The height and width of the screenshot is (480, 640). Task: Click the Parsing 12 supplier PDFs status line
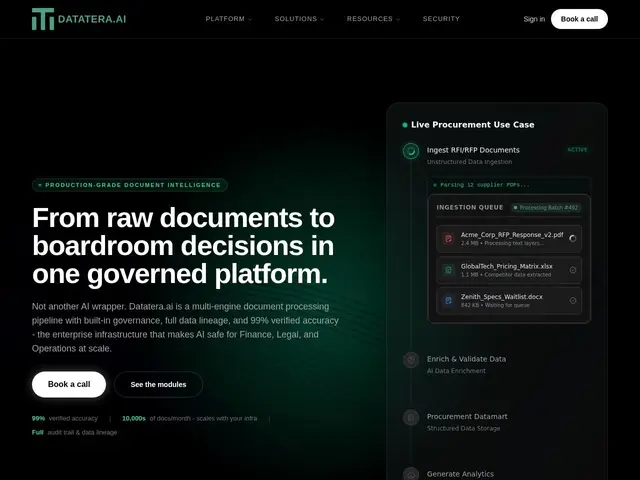[x=484, y=185]
